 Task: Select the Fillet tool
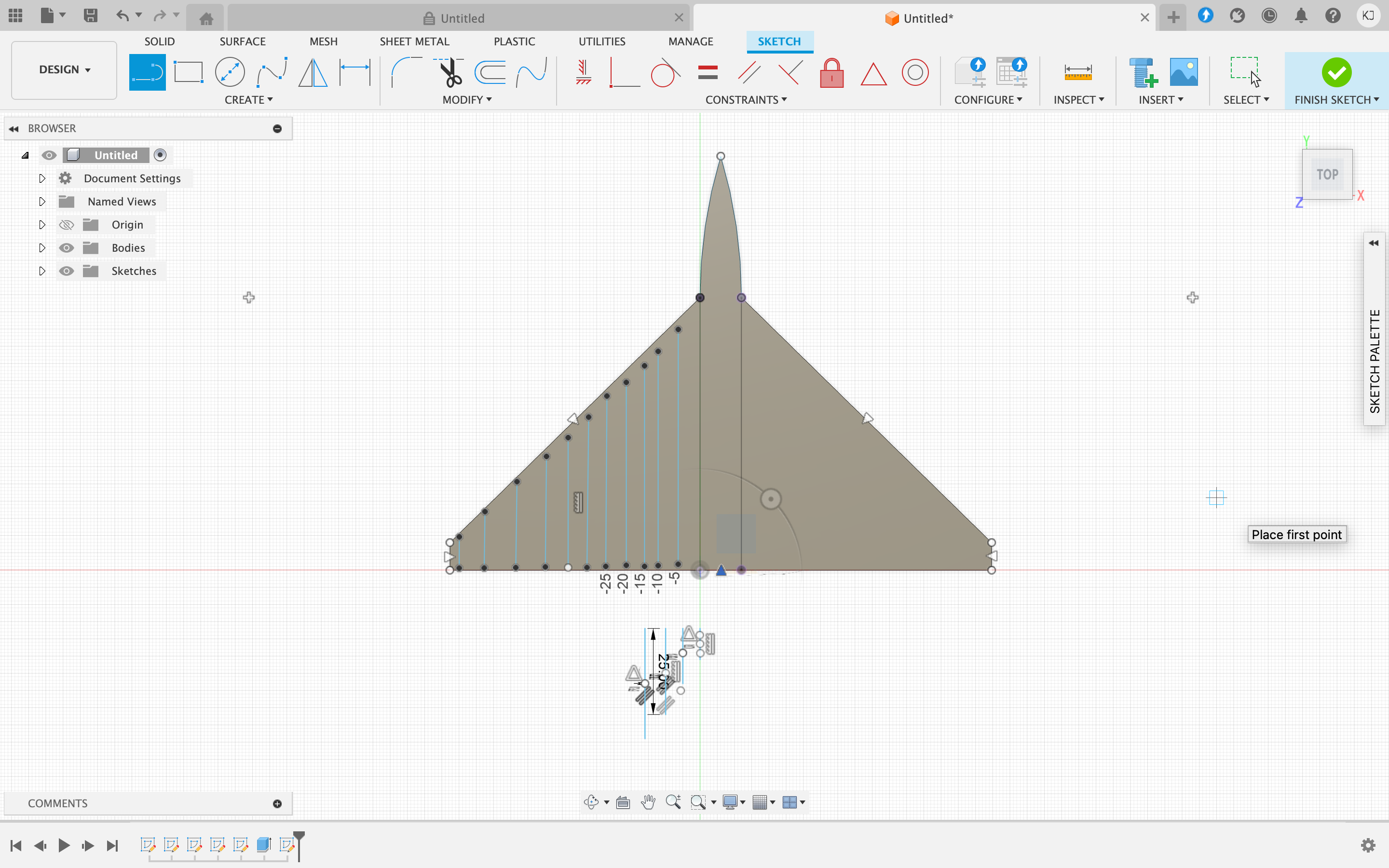(406, 72)
